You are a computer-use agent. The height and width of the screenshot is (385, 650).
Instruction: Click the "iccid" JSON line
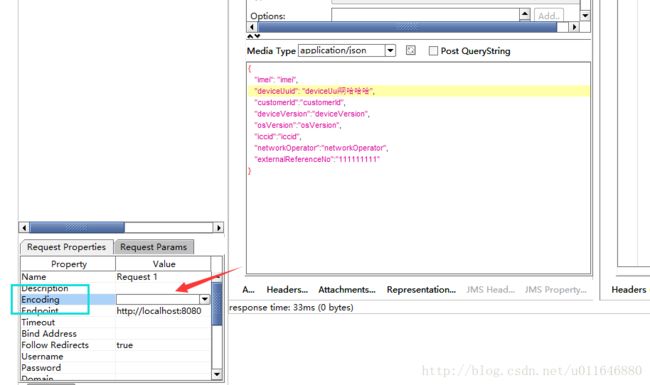click(x=278, y=136)
